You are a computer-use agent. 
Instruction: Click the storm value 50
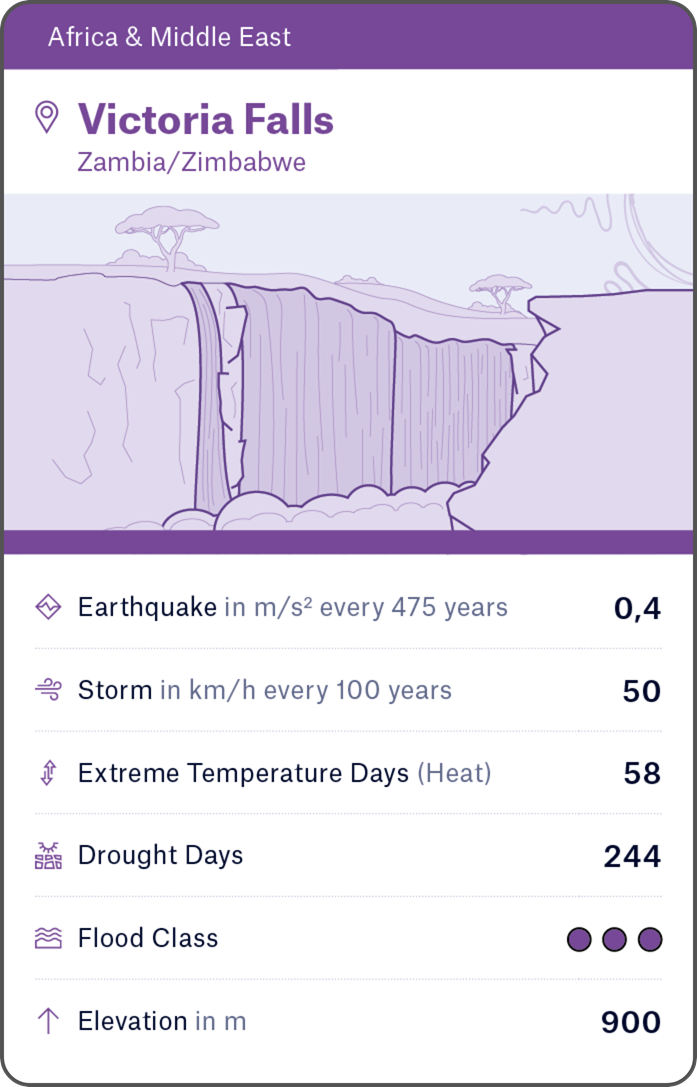click(642, 691)
